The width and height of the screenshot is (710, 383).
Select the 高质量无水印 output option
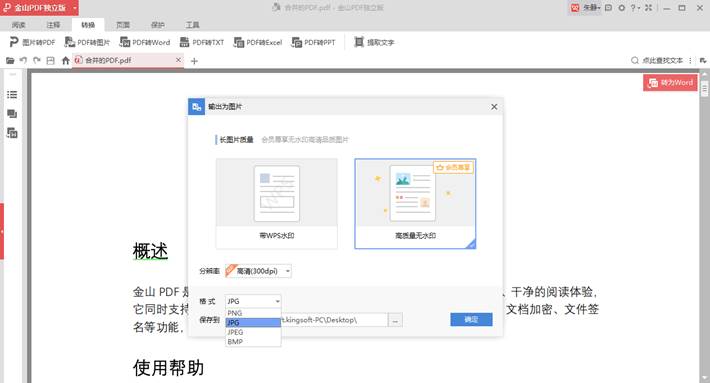[x=415, y=203]
